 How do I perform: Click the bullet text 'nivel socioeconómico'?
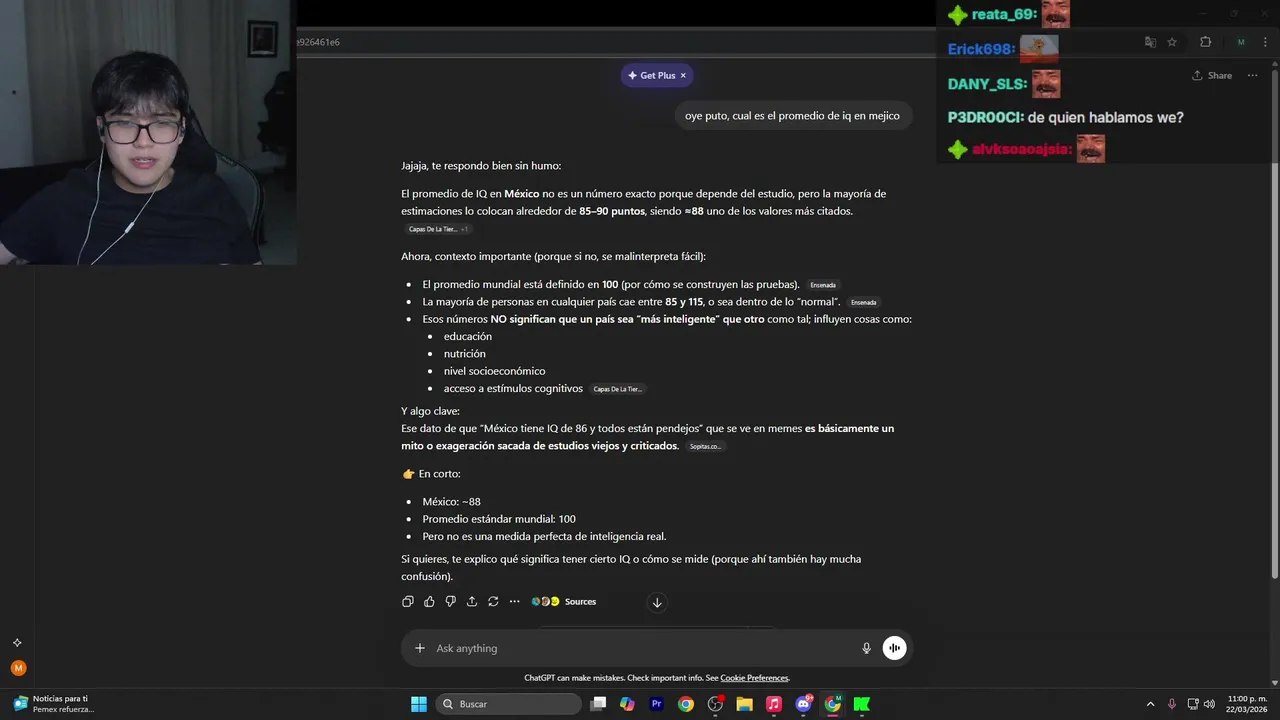pos(494,371)
